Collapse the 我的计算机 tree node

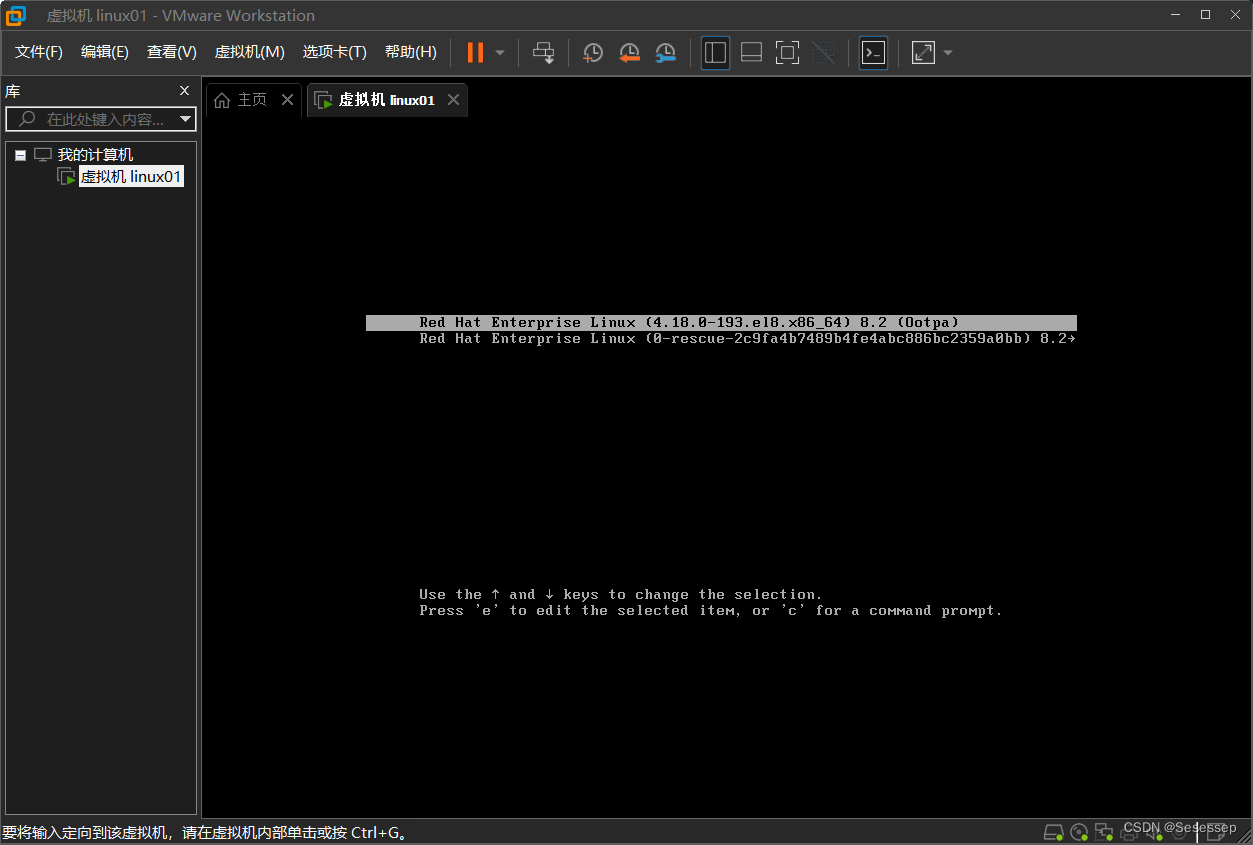(x=20, y=155)
